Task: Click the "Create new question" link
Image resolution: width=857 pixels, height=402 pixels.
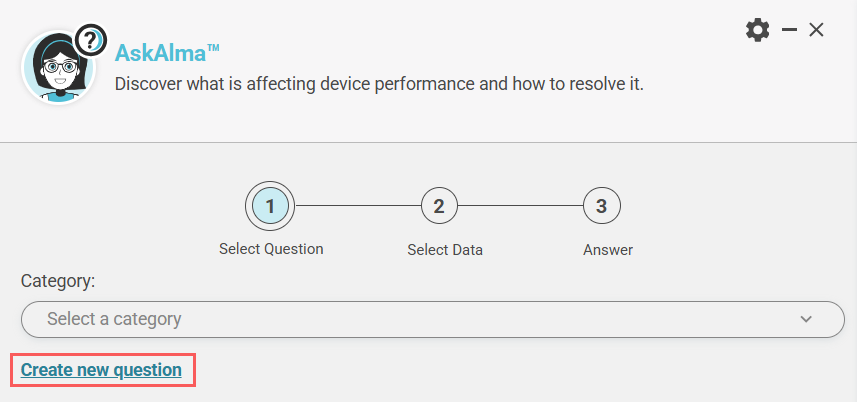Action: [101, 370]
